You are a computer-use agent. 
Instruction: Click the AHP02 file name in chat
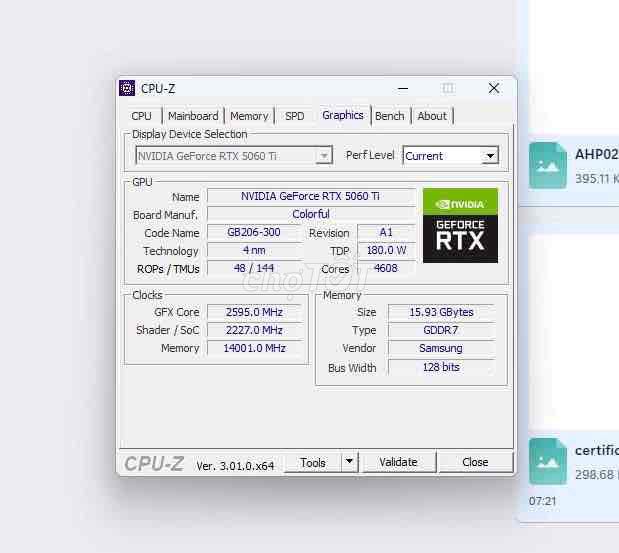click(596, 154)
